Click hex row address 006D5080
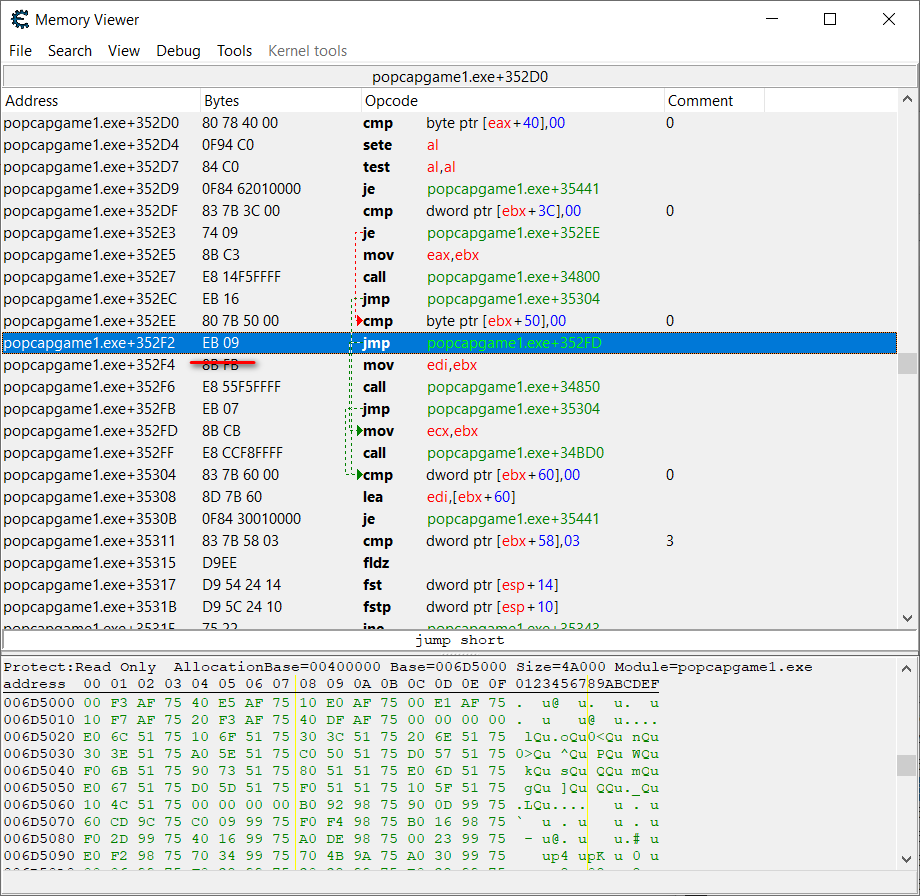 click(39, 839)
